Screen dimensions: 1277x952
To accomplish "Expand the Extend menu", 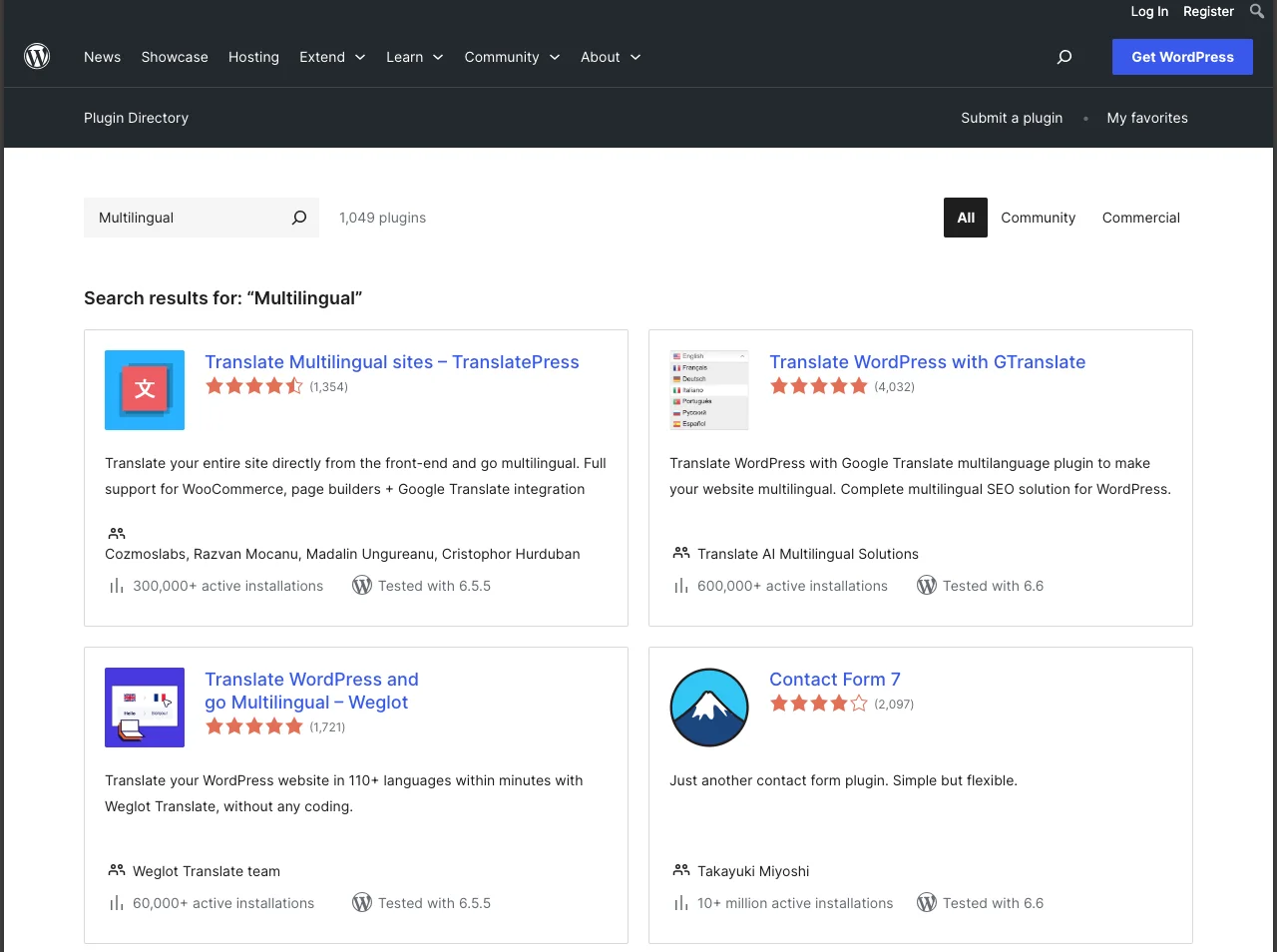I will (x=332, y=57).
